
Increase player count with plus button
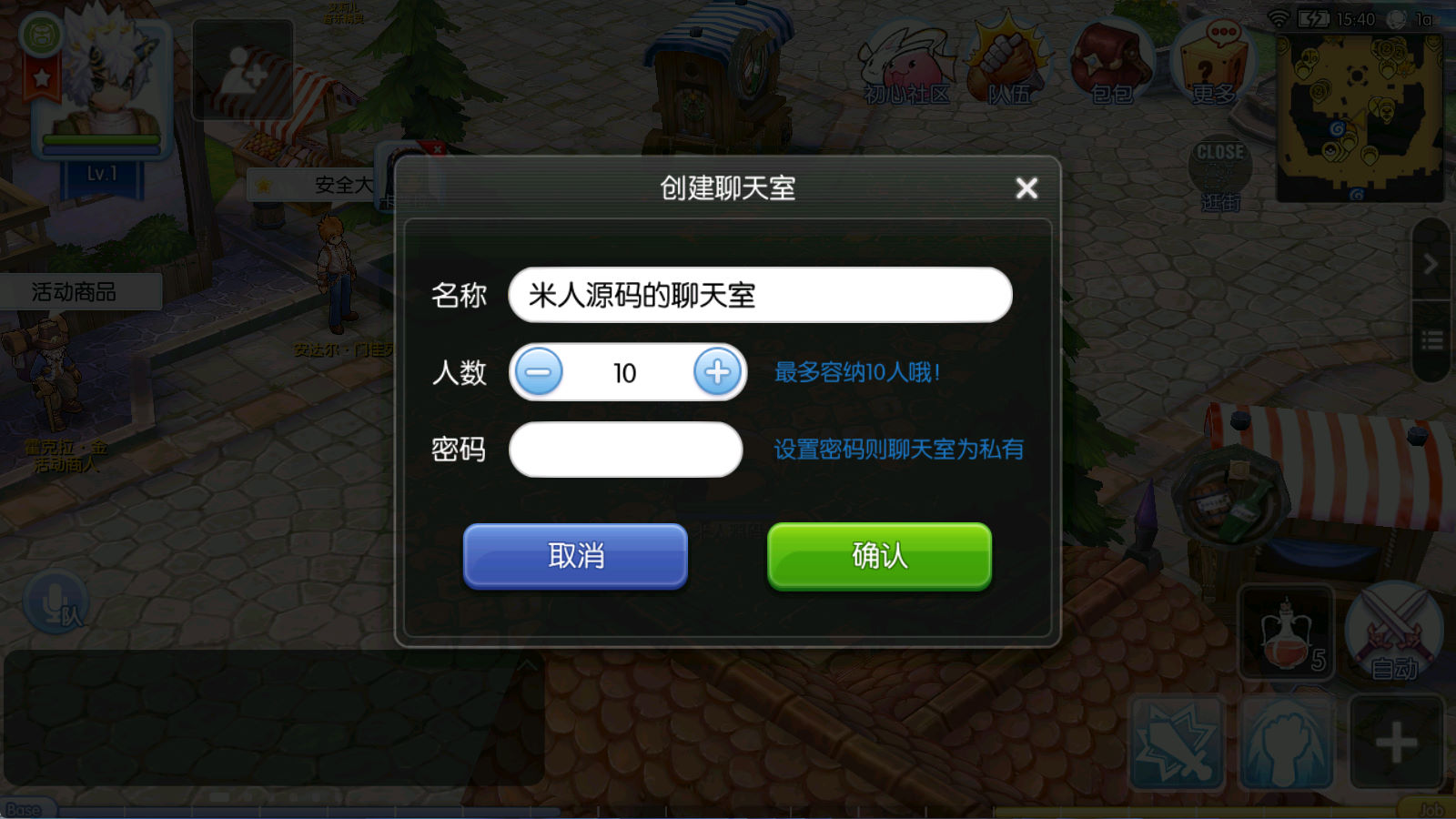coord(717,372)
